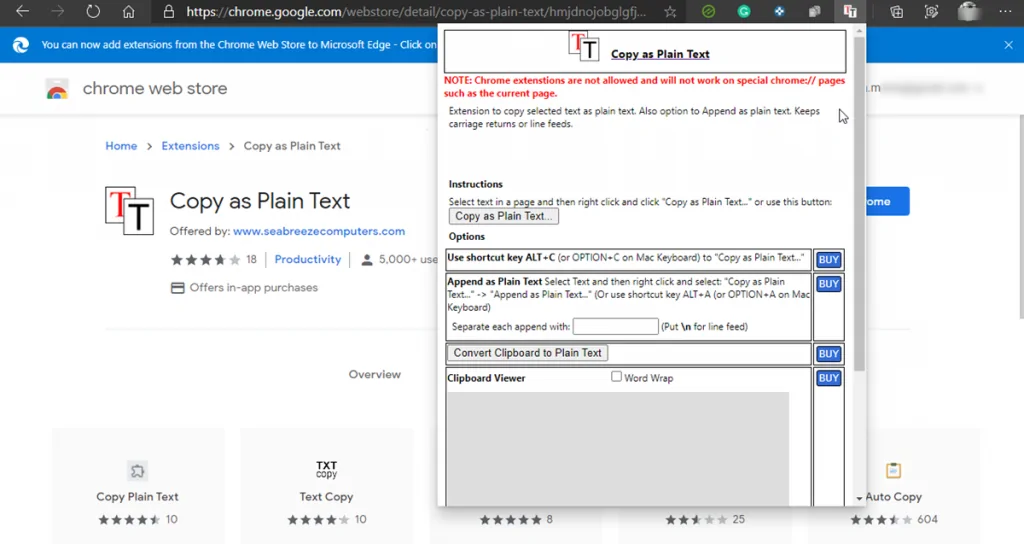This screenshot has width=1024, height=544.
Task: Click the web capture screenshot icon
Action: click(x=931, y=11)
